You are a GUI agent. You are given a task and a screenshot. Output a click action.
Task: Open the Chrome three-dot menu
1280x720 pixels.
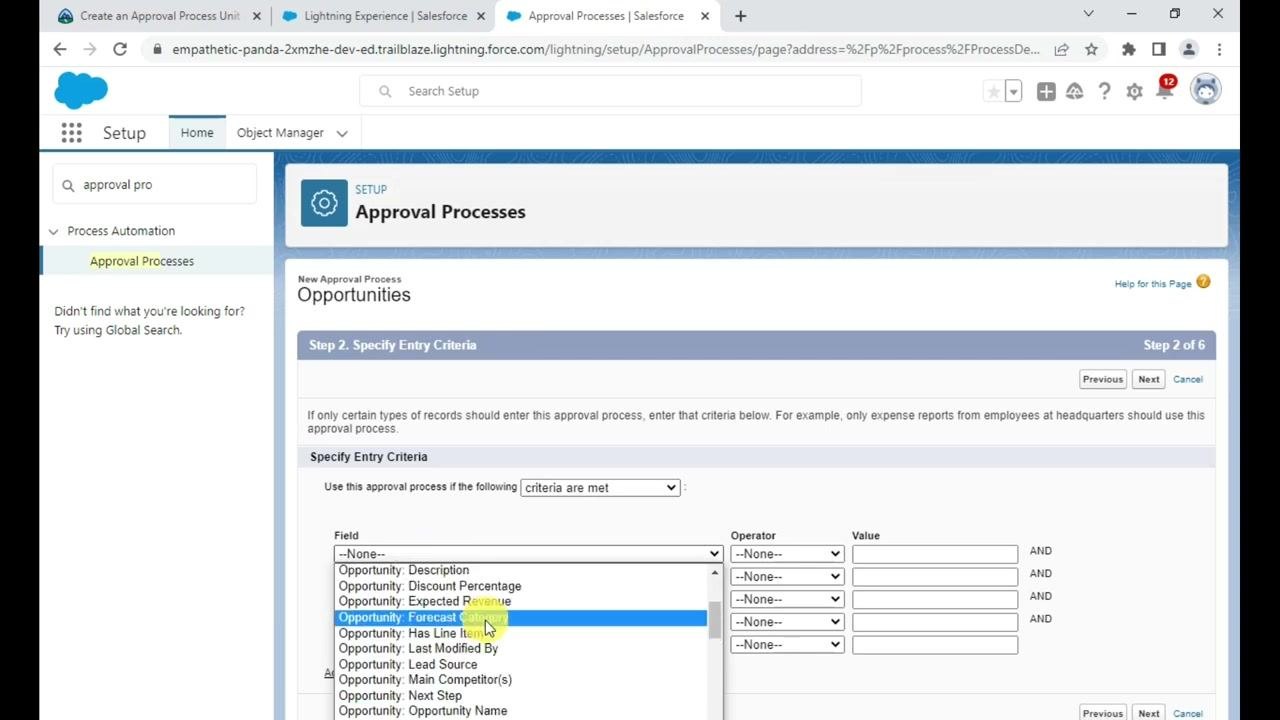pos(1219,49)
